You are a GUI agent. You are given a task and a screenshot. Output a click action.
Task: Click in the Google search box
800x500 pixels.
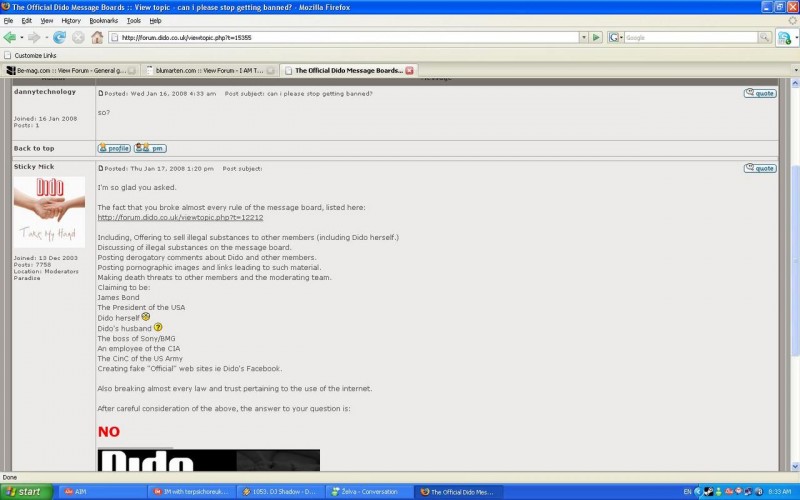pos(691,37)
